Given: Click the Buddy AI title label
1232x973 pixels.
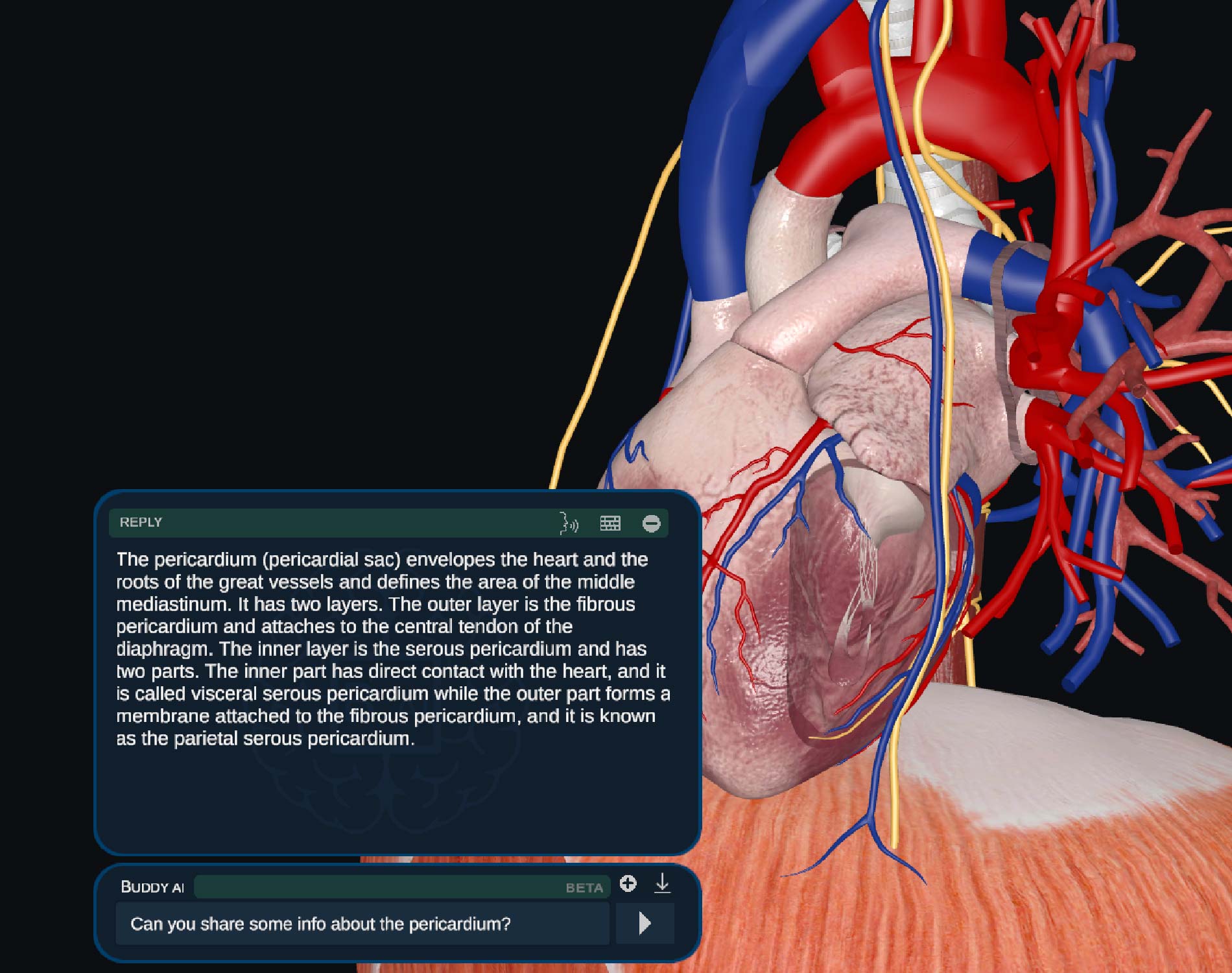Looking at the screenshot, I should pos(152,887).
